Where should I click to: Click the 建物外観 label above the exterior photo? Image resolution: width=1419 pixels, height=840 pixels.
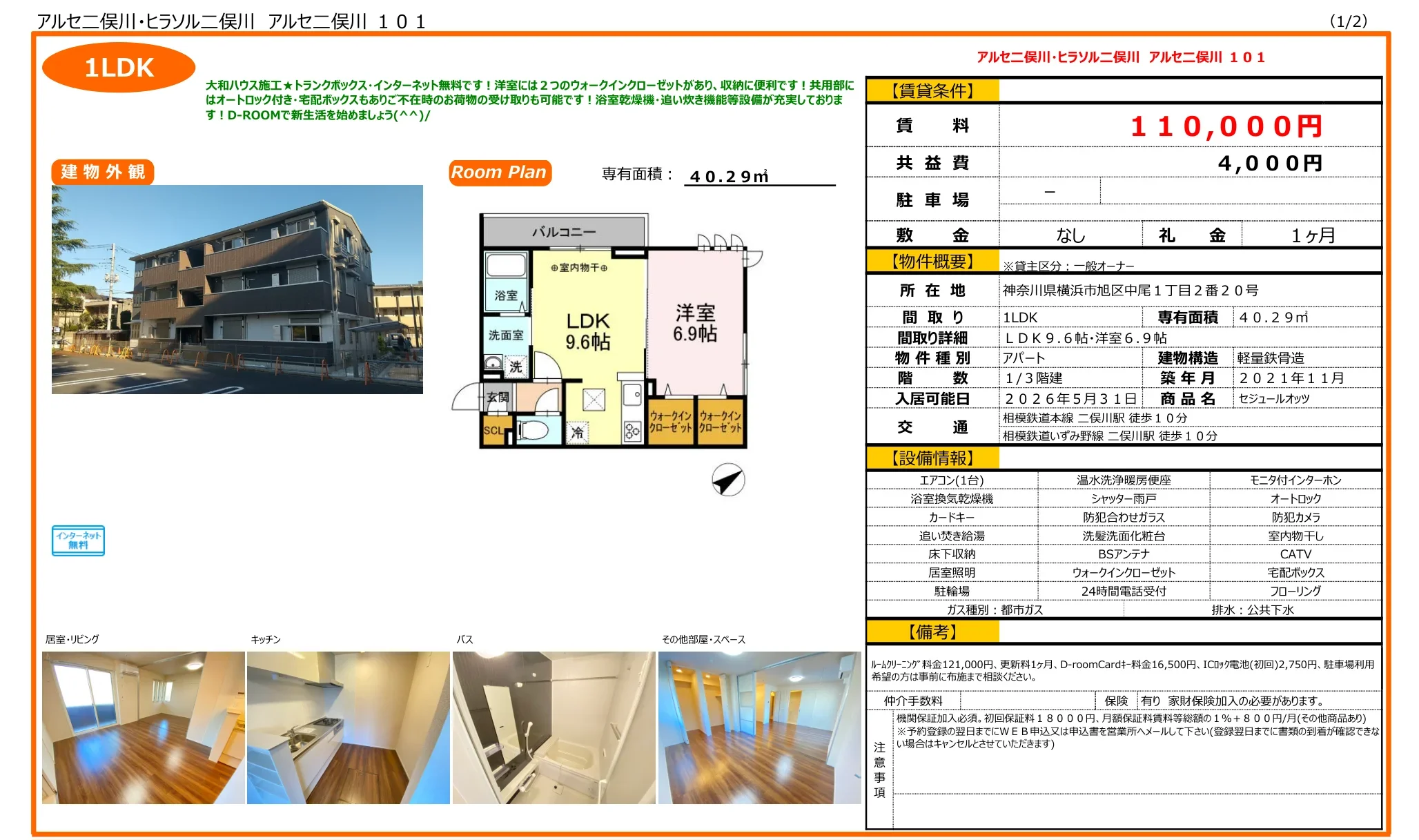pyautogui.click(x=104, y=170)
